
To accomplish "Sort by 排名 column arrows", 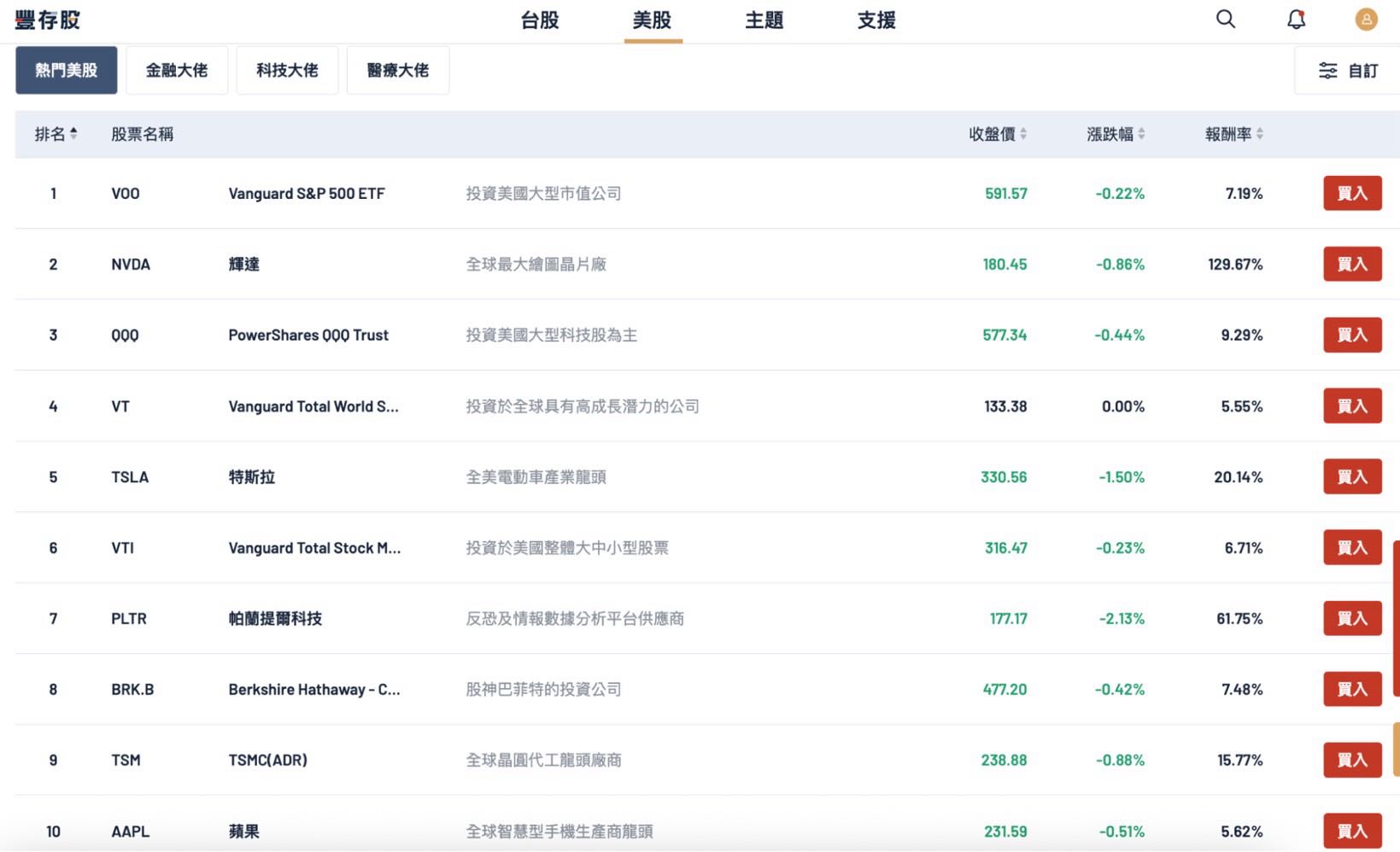I will coord(73,133).
